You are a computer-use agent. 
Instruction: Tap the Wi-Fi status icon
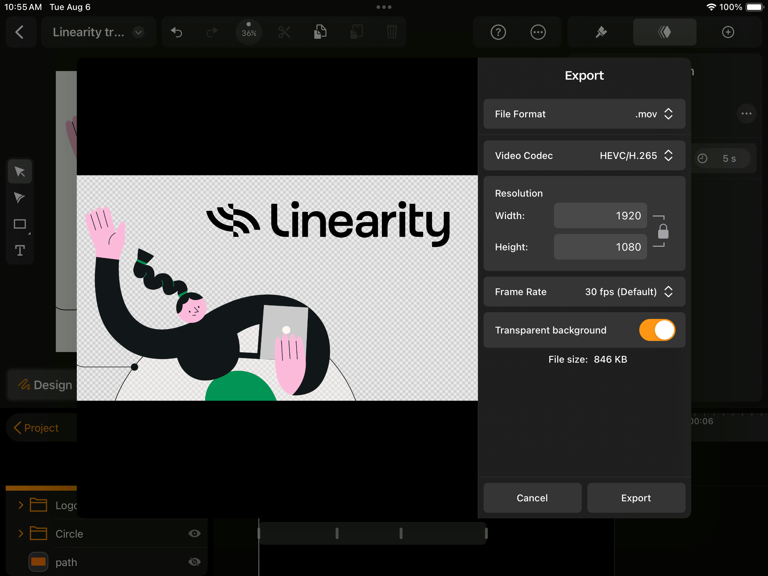pyautogui.click(x=711, y=7)
